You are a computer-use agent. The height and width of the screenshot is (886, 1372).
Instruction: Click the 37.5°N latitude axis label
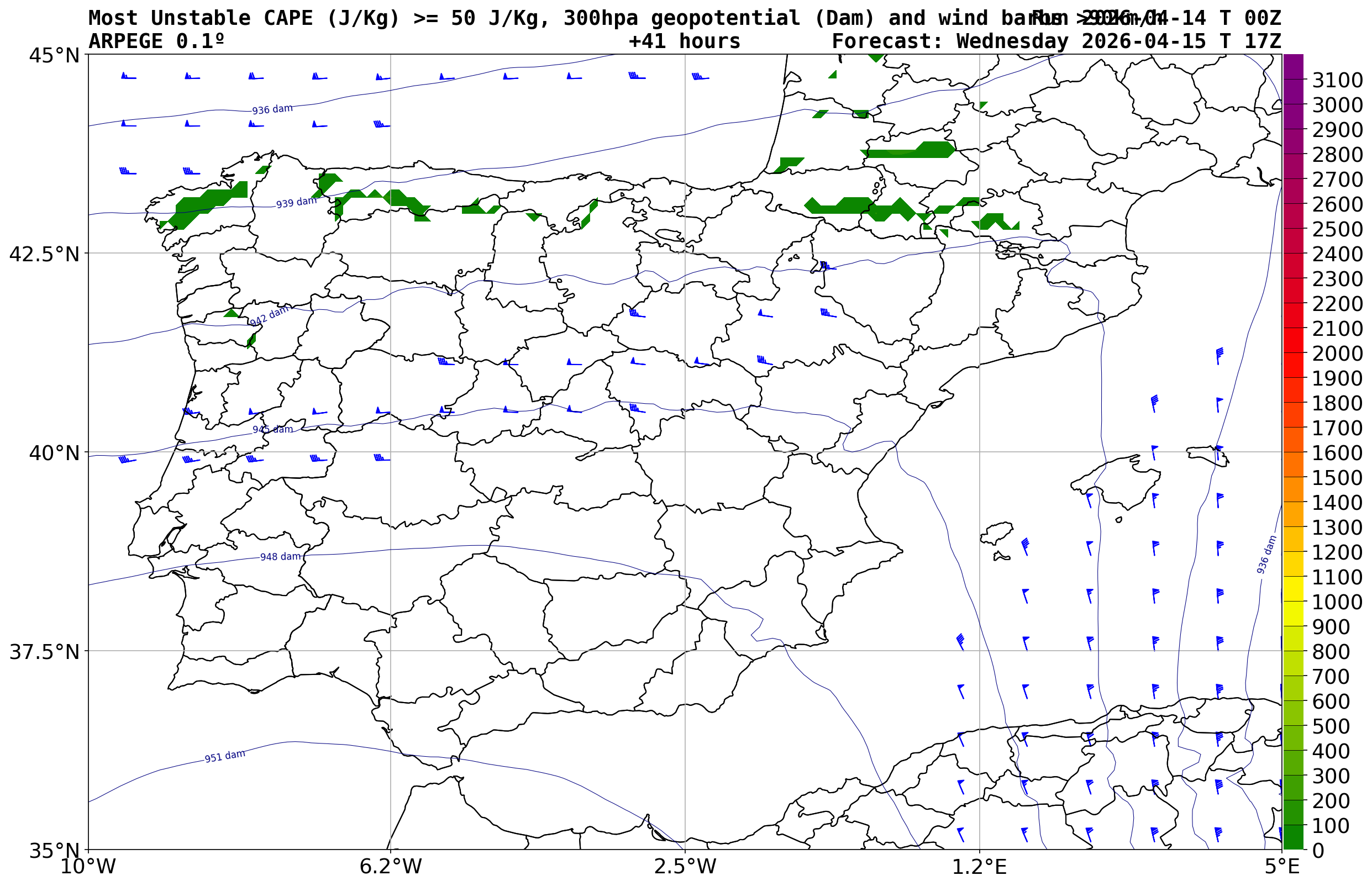pos(44,652)
